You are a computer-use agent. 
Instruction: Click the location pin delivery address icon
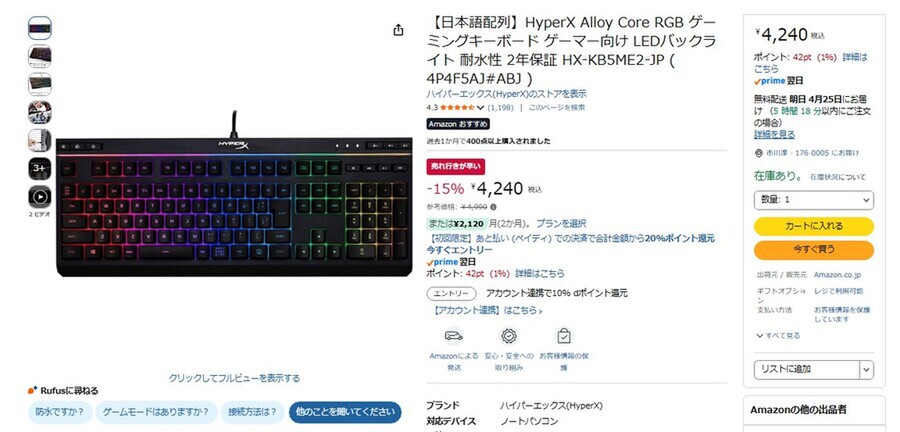tap(758, 153)
